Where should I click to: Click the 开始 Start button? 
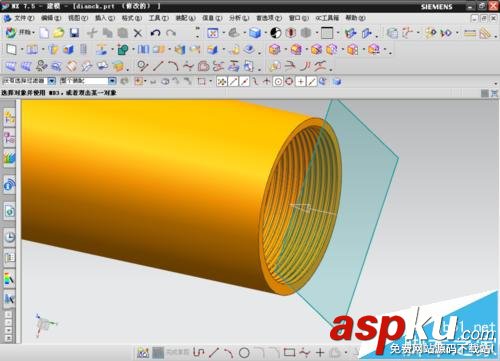[20, 33]
